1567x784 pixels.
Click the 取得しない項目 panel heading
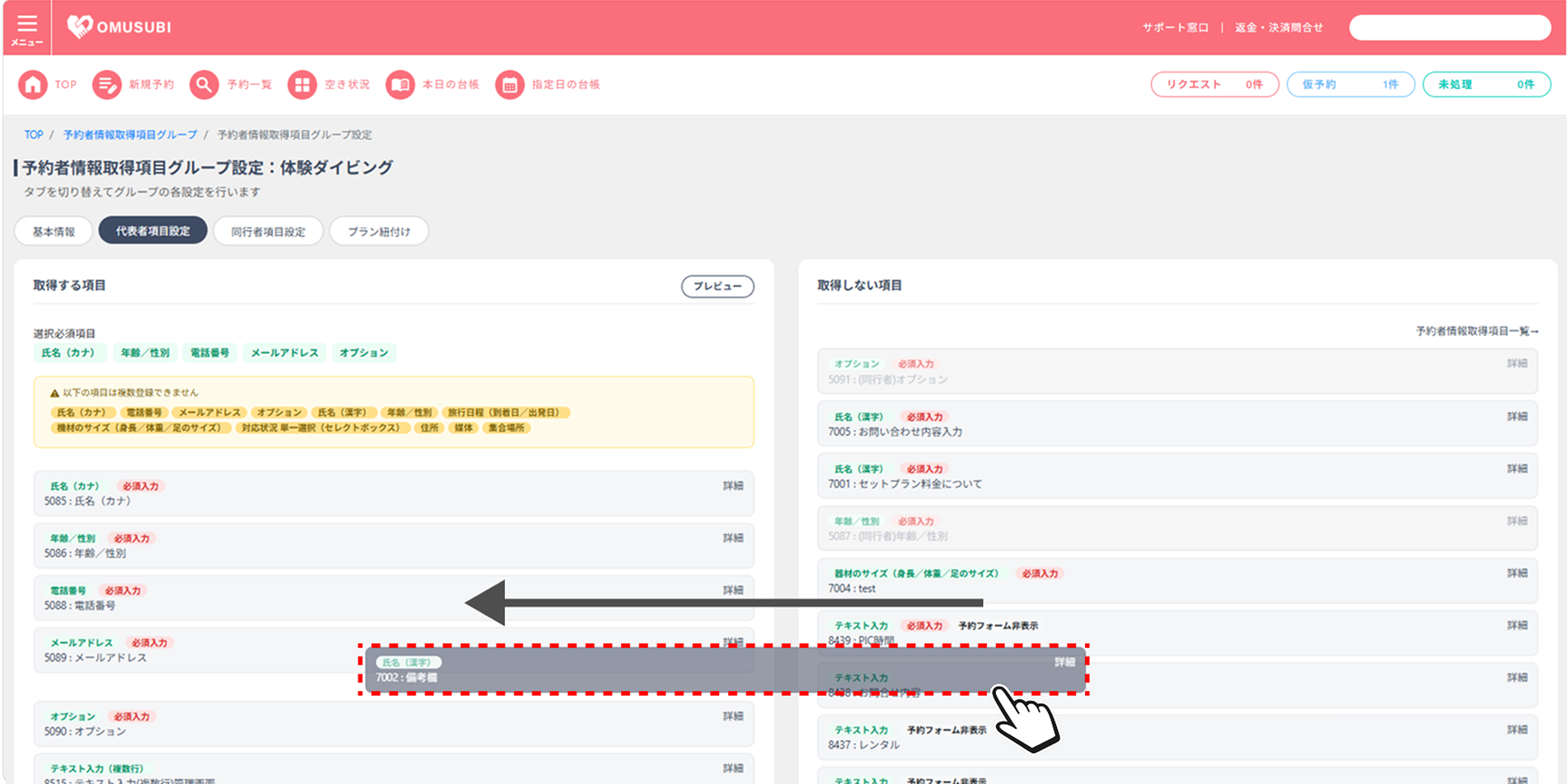pos(859,286)
